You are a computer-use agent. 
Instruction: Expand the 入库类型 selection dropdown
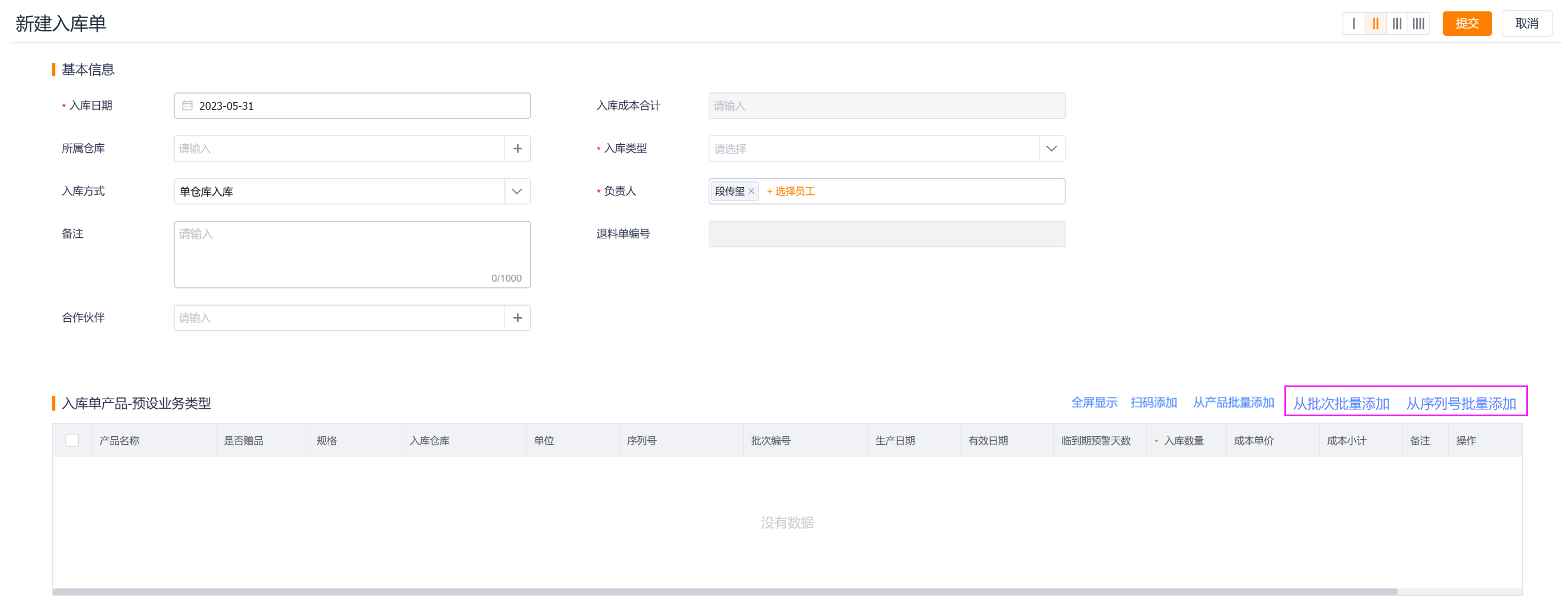click(1051, 148)
